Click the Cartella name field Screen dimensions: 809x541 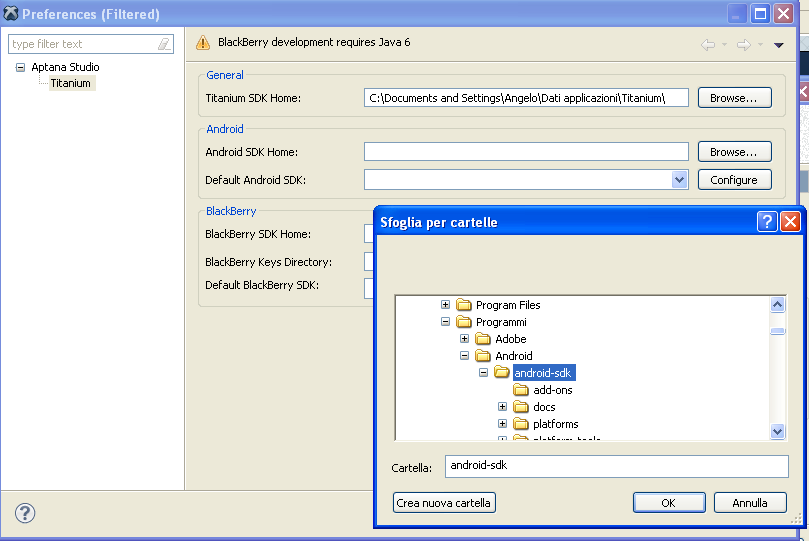(616, 466)
